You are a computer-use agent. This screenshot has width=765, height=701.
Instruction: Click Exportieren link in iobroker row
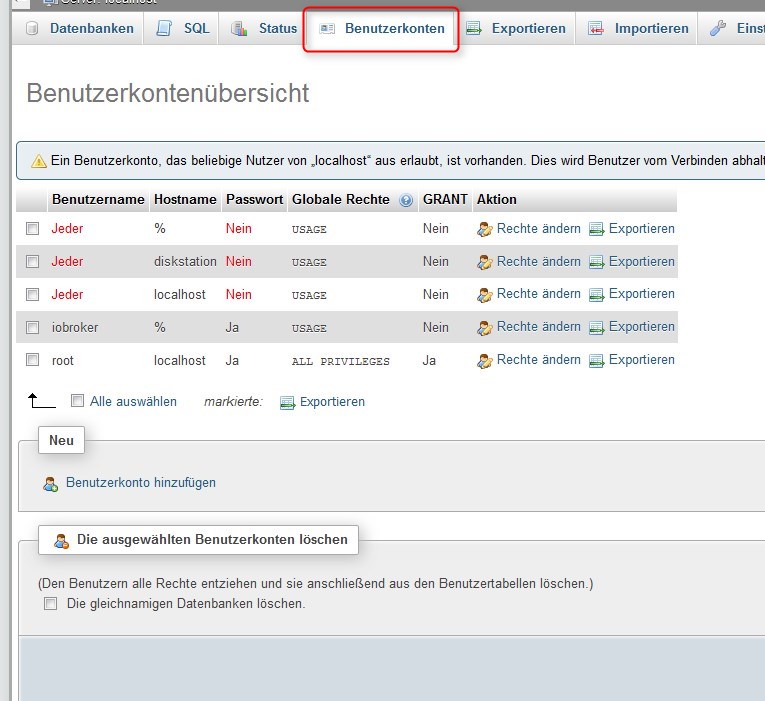click(642, 326)
